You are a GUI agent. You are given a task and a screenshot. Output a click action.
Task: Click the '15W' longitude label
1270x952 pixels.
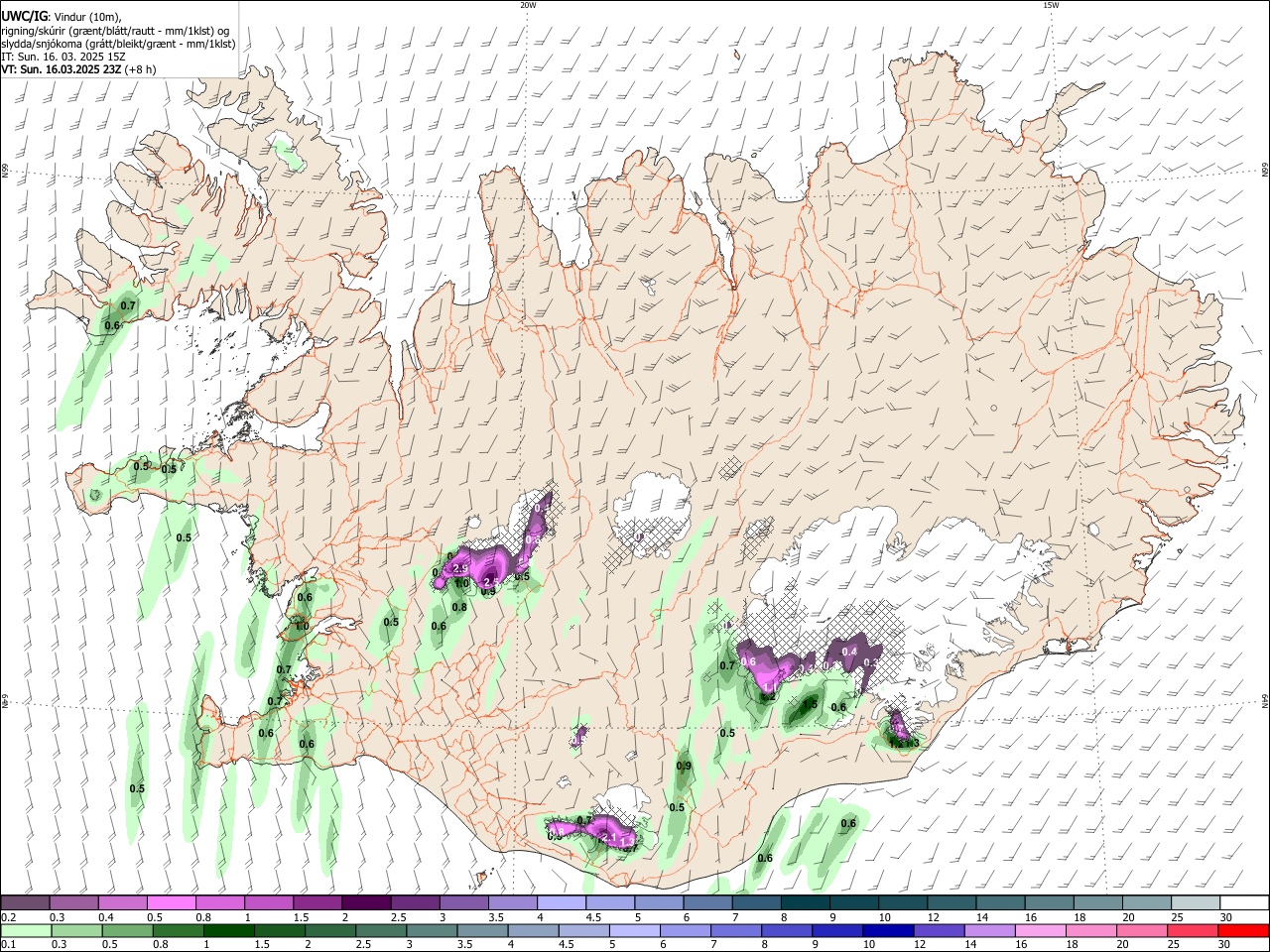click(1051, 5)
